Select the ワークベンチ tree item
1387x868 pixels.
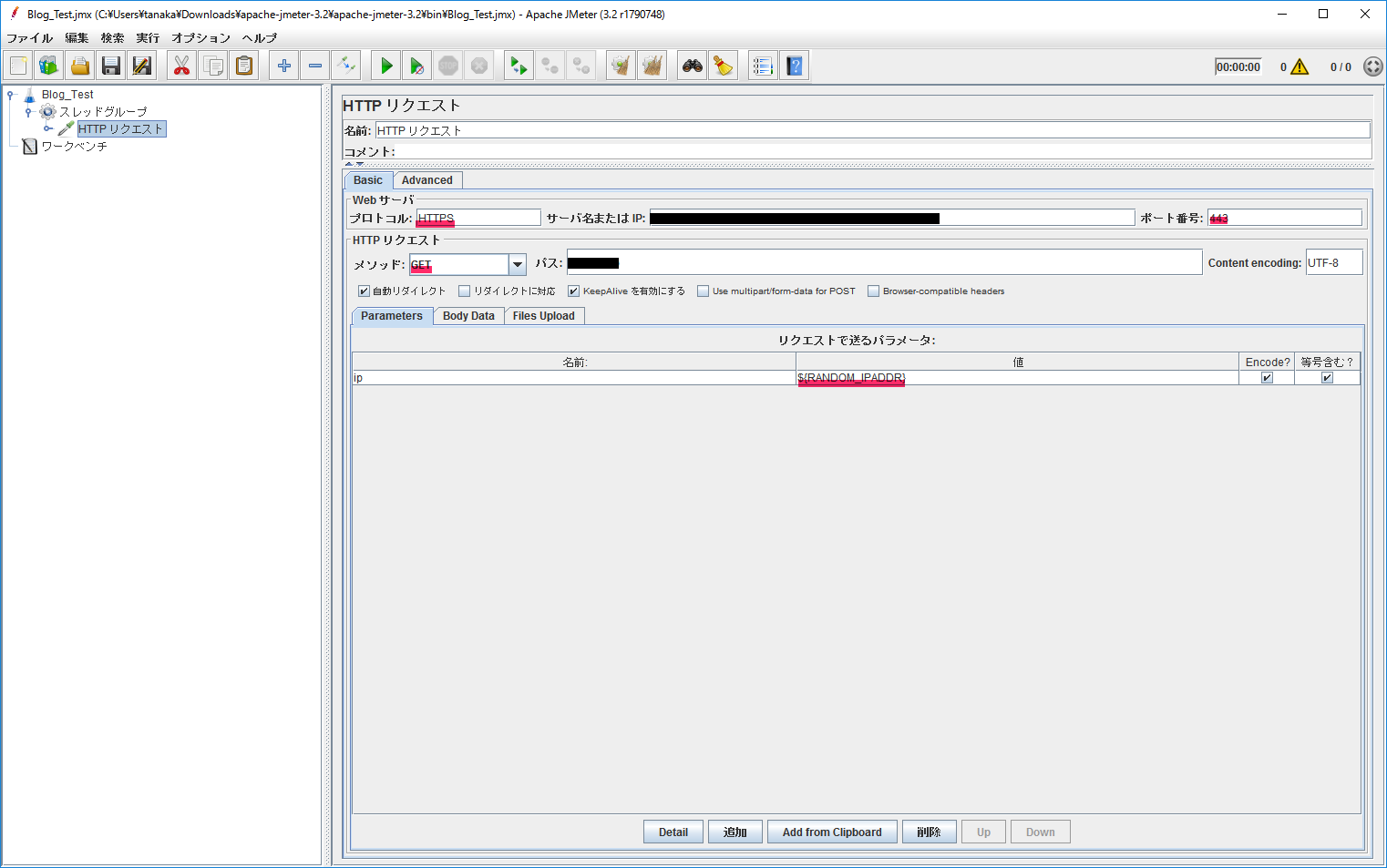75,147
